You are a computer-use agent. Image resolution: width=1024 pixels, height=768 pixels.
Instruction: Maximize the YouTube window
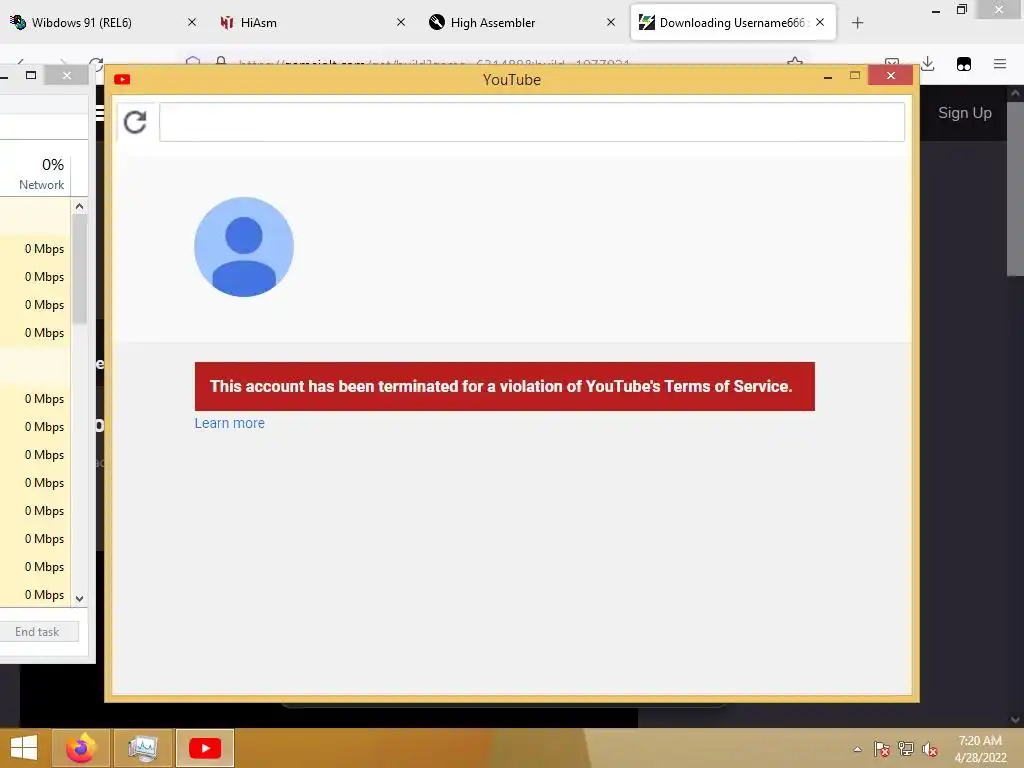(855, 76)
